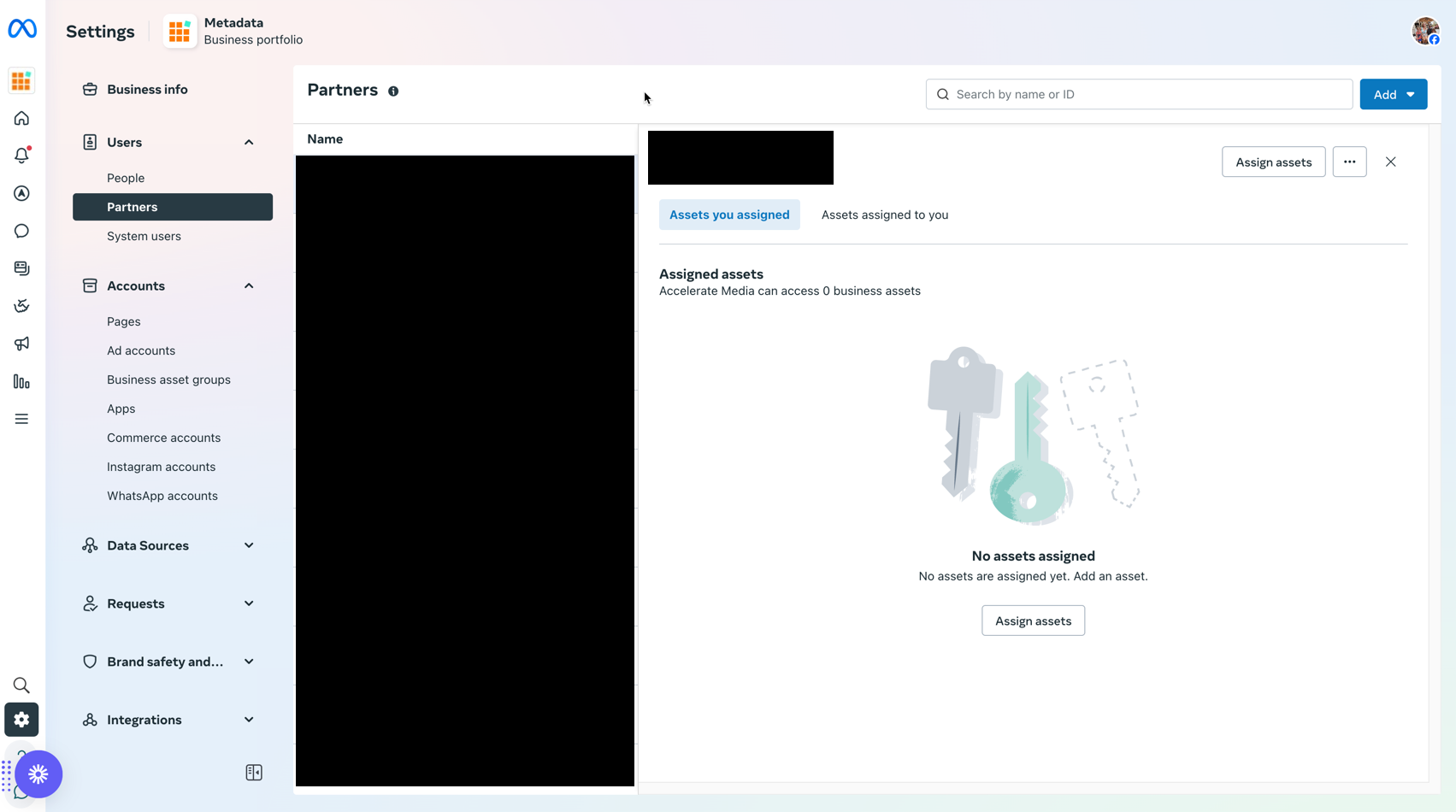The image size is (1456, 812).
Task: Switch to Assets assigned to you tab
Action: tap(884, 215)
